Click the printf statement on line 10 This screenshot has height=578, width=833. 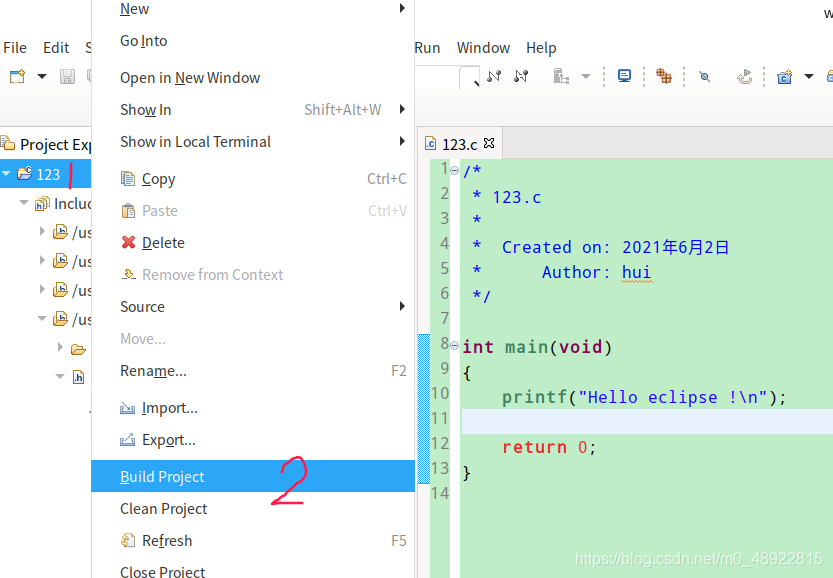click(644, 397)
